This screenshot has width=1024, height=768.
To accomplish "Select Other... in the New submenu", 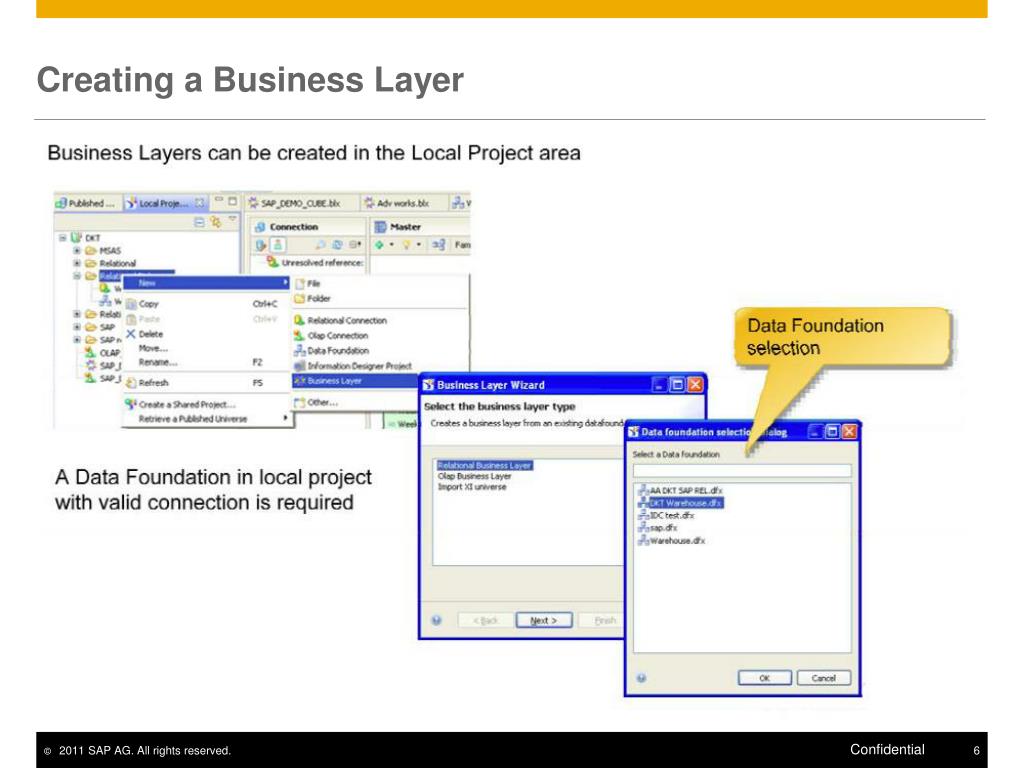I will point(356,402).
